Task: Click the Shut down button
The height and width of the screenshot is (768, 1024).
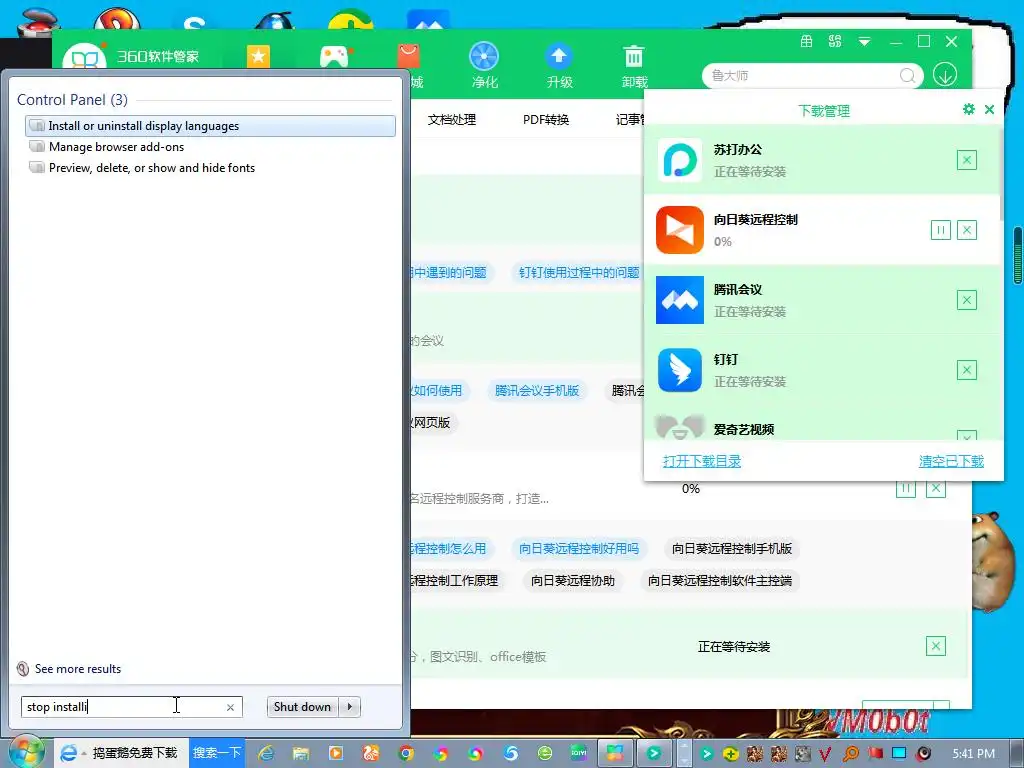Action: 302,707
